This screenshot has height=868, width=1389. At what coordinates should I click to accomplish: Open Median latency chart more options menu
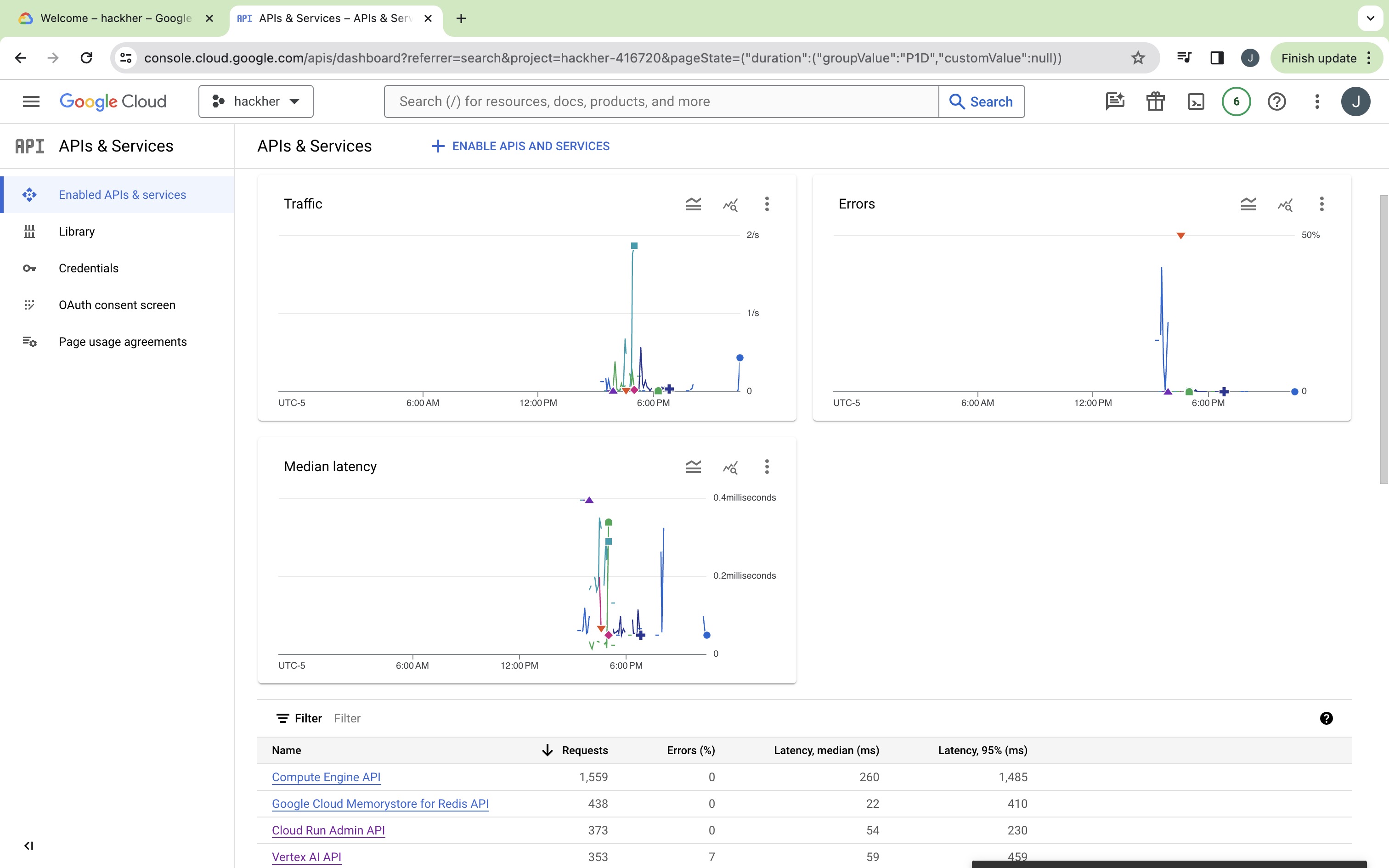[x=766, y=467]
